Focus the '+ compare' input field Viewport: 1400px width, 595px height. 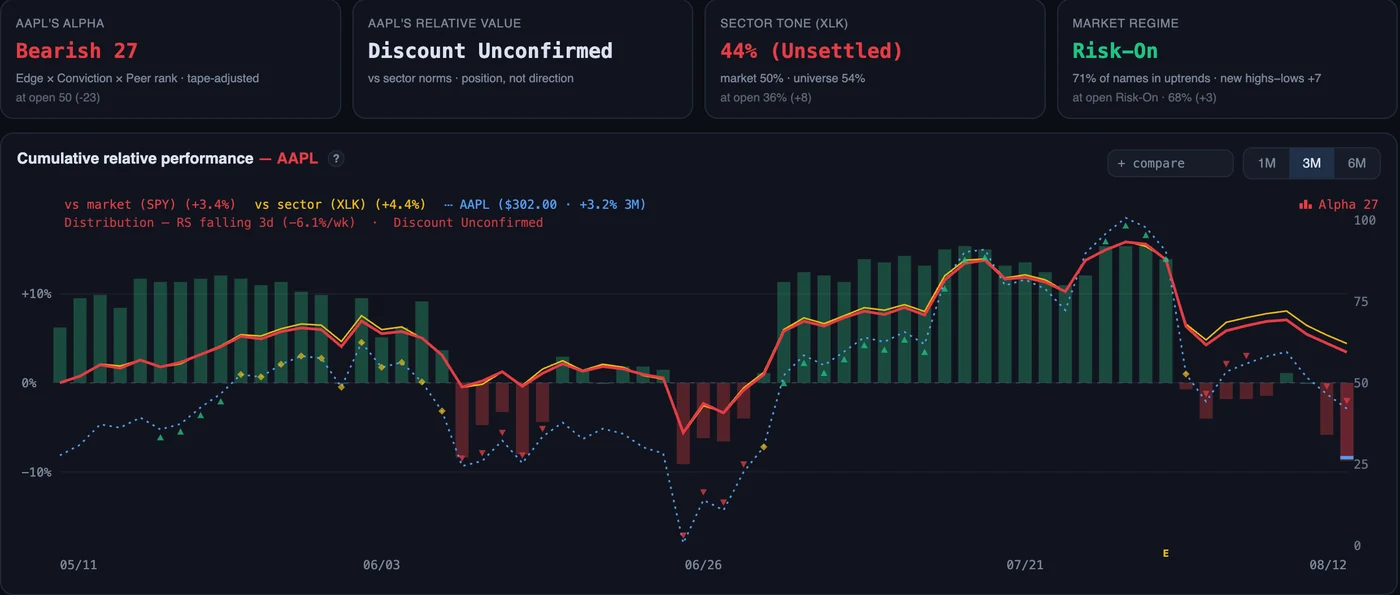pyautogui.click(x=1170, y=163)
